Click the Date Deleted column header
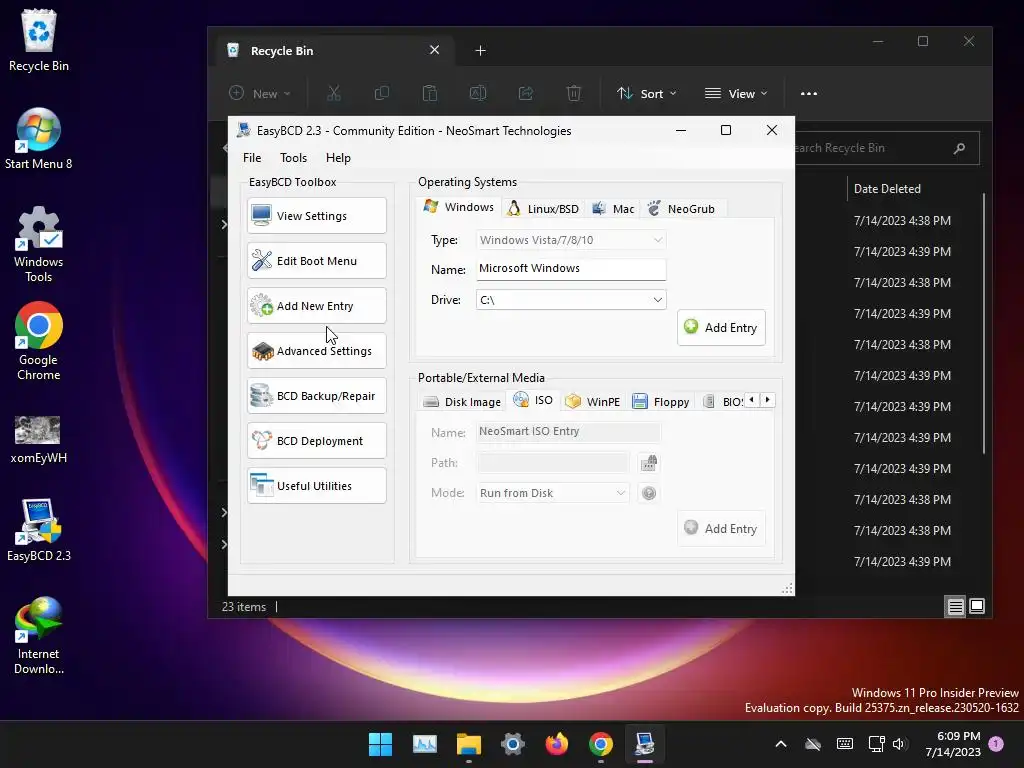The width and height of the screenshot is (1024, 768). (887, 189)
